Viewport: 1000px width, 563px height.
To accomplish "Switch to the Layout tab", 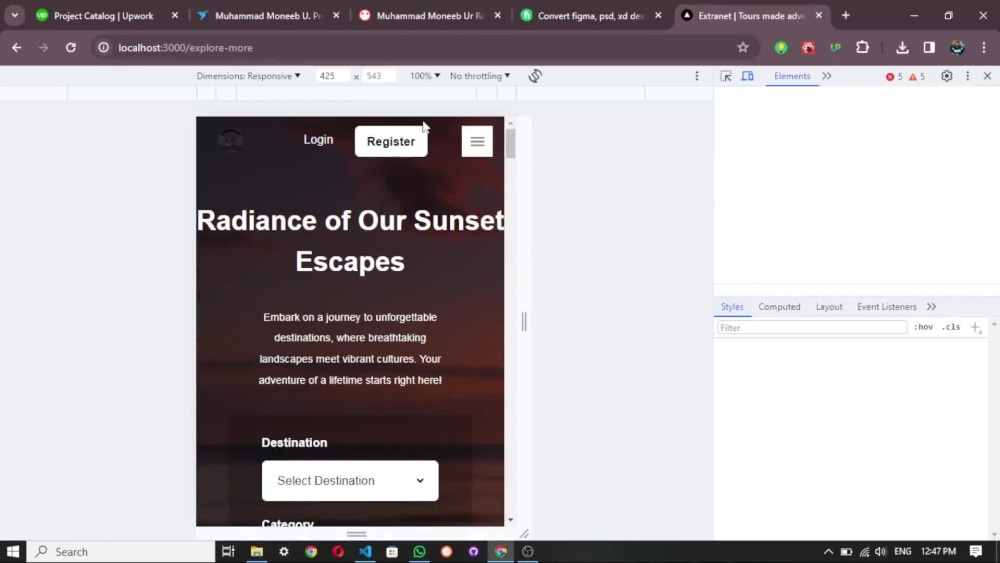I will (x=829, y=307).
